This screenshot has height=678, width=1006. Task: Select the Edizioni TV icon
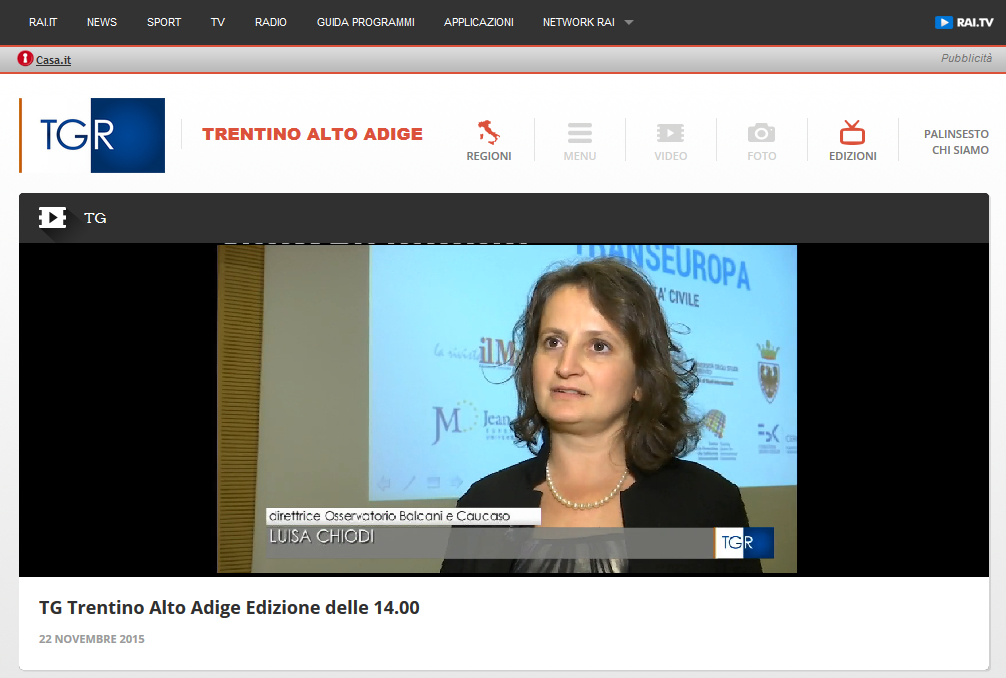coord(852,133)
